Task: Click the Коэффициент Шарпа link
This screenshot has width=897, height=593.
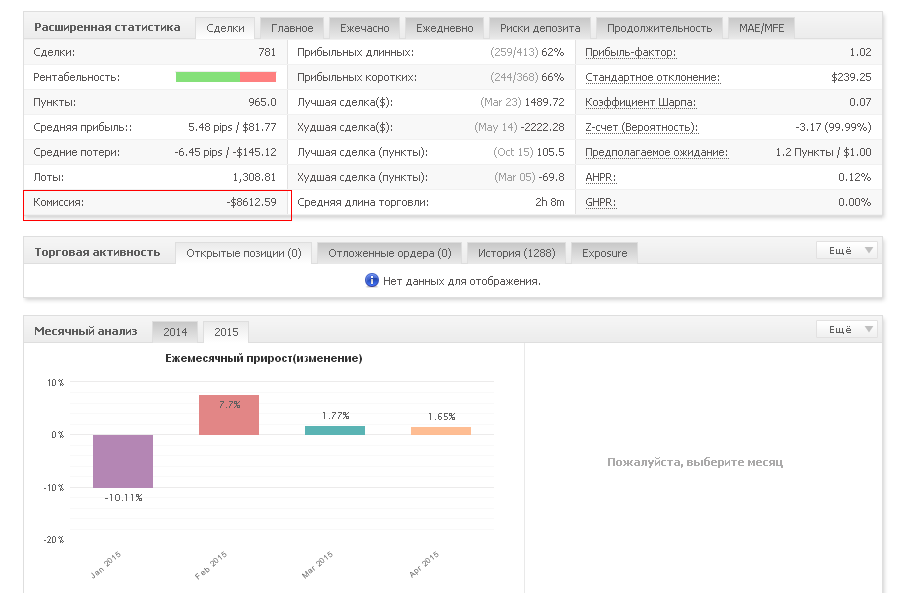Action: 641,102
